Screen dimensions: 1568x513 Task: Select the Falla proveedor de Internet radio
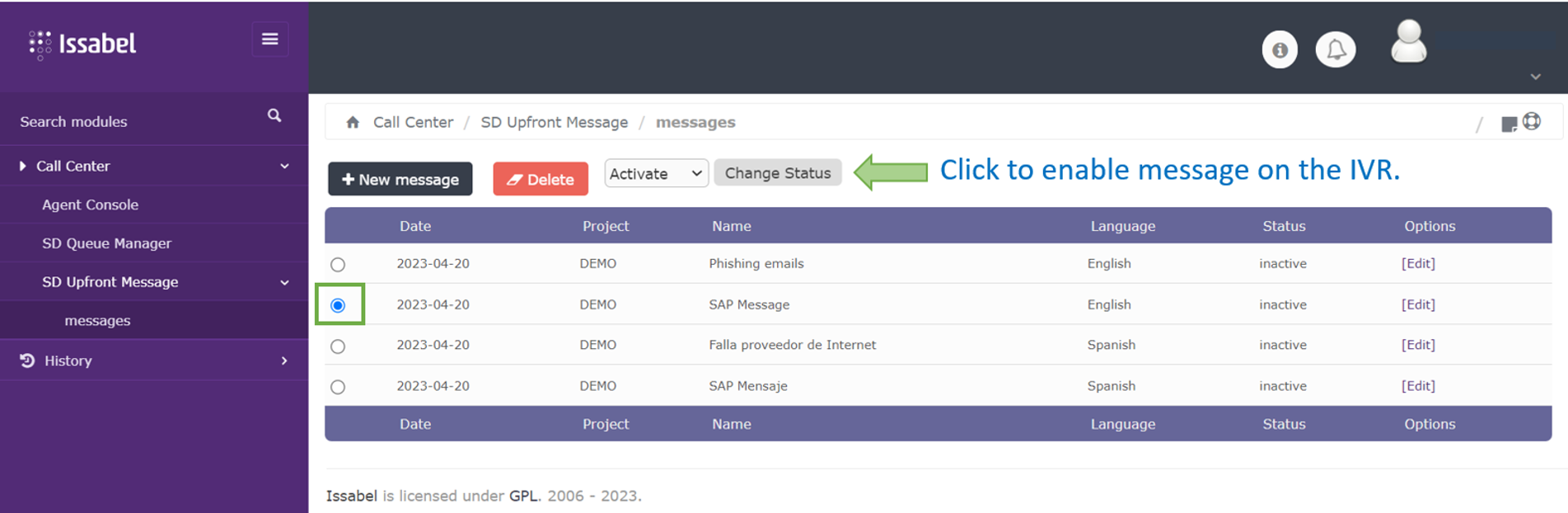(338, 346)
